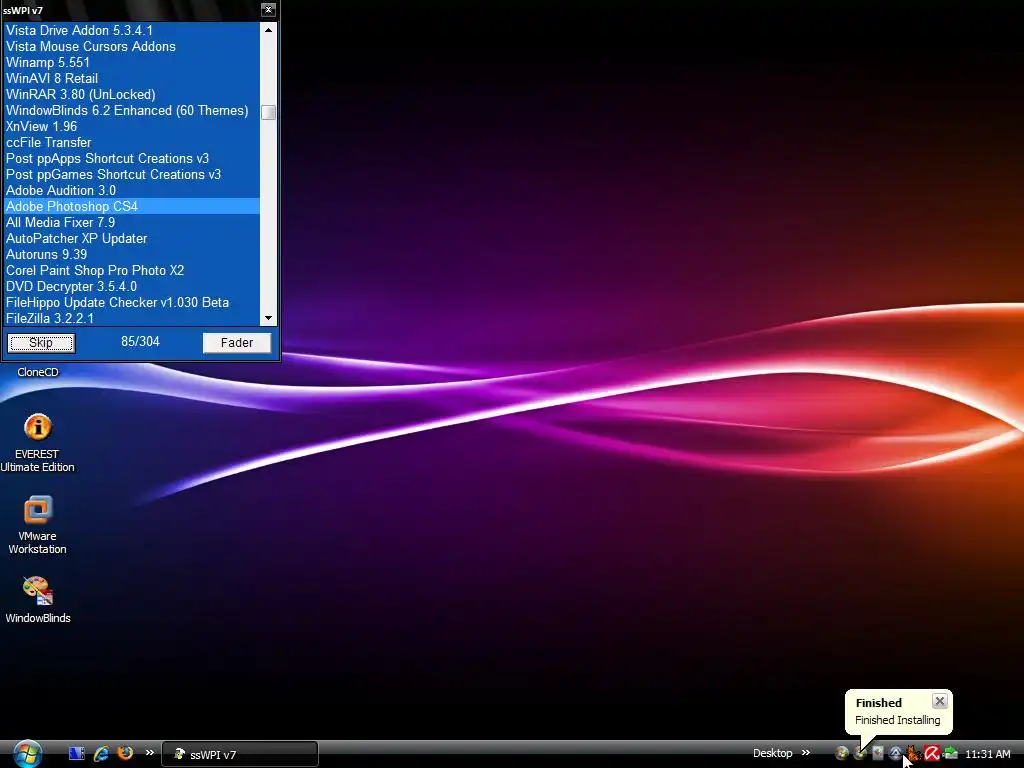Click the Finished Installing notification balloon
Screen dimensions: 1024x768
tap(898, 712)
